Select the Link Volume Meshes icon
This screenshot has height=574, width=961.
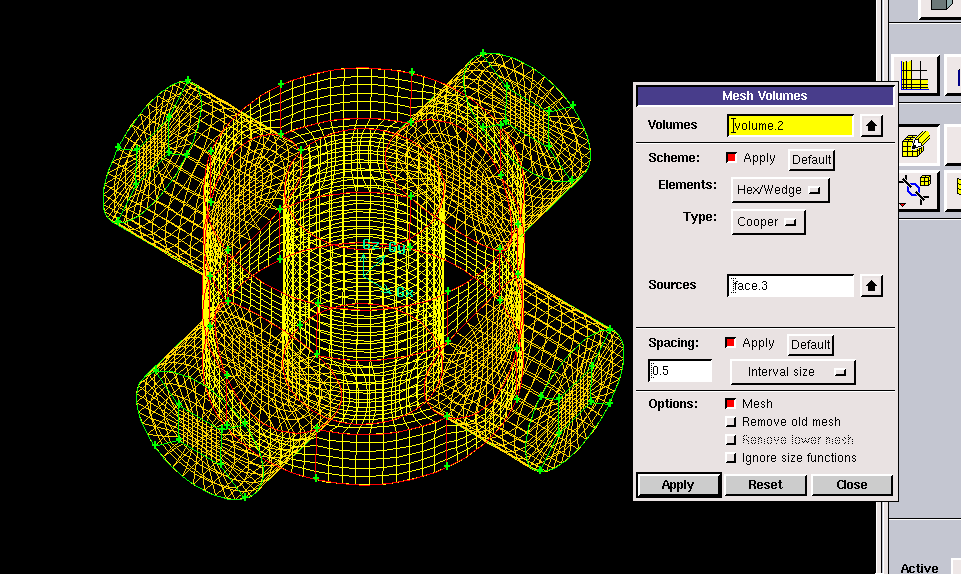[916, 188]
